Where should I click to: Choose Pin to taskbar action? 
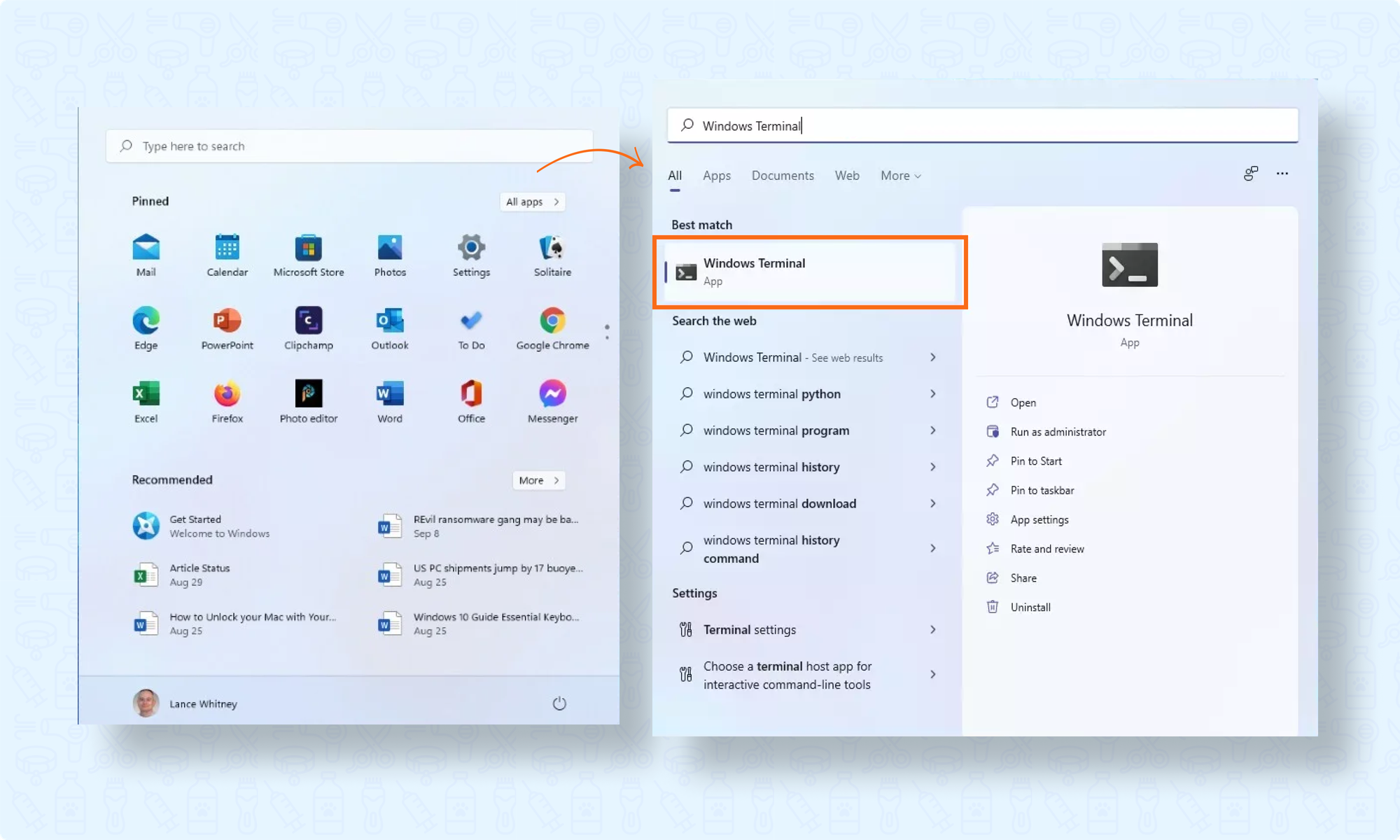(x=1042, y=490)
